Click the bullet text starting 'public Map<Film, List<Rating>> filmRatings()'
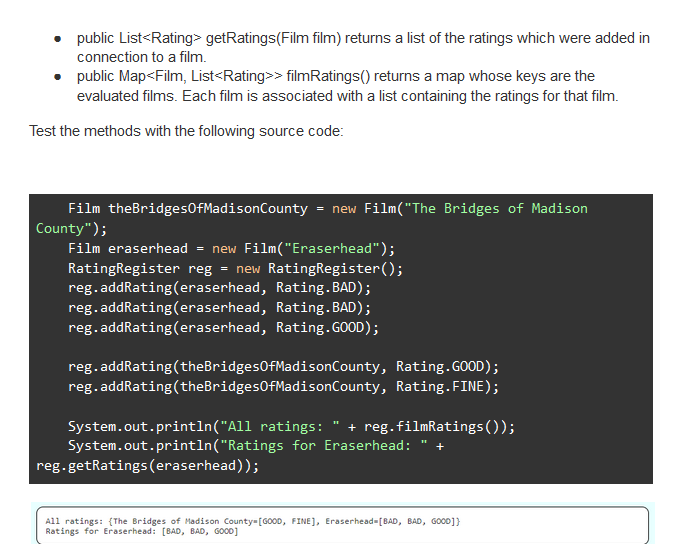698x544 pixels. pyautogui.click(x=348, y=86)
